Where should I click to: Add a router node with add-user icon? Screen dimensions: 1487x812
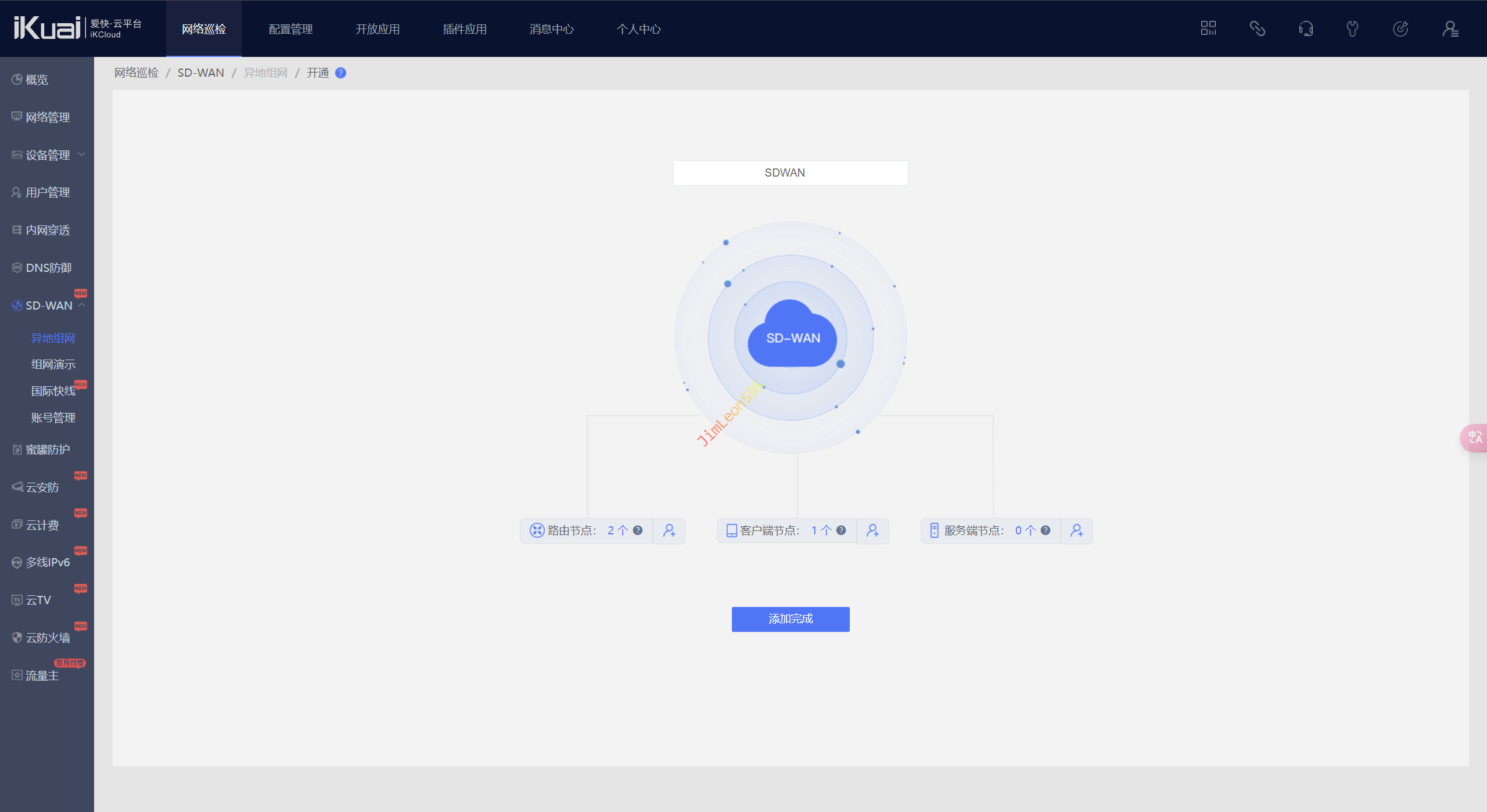click(669, 530)
